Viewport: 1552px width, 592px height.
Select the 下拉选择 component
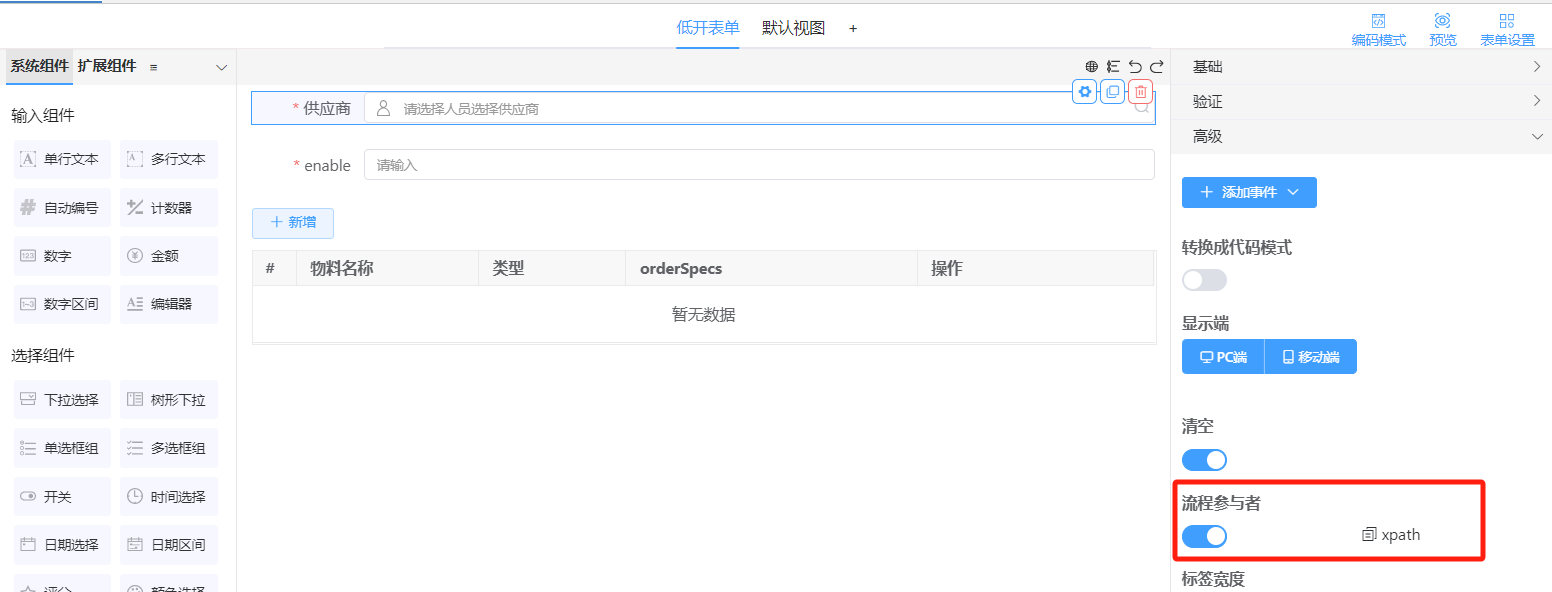click(x=61, y=399)
